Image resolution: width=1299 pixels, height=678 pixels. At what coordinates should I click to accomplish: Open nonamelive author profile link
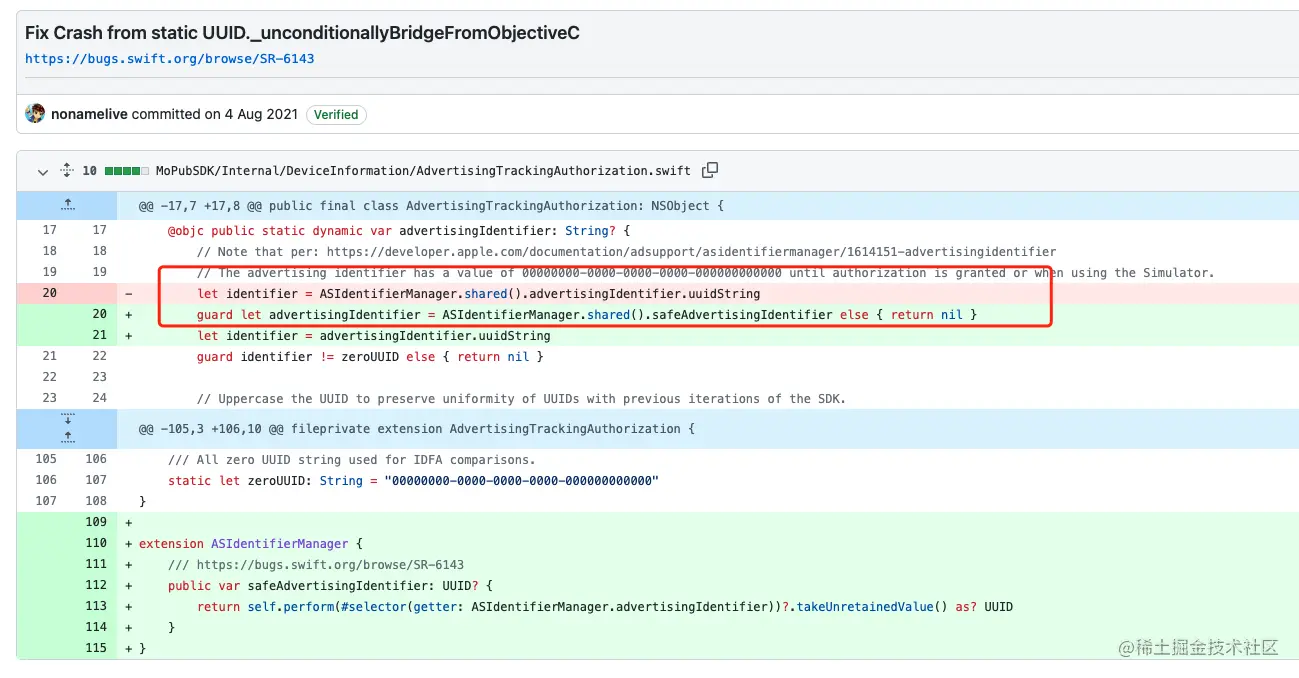(x=89, y=114)
